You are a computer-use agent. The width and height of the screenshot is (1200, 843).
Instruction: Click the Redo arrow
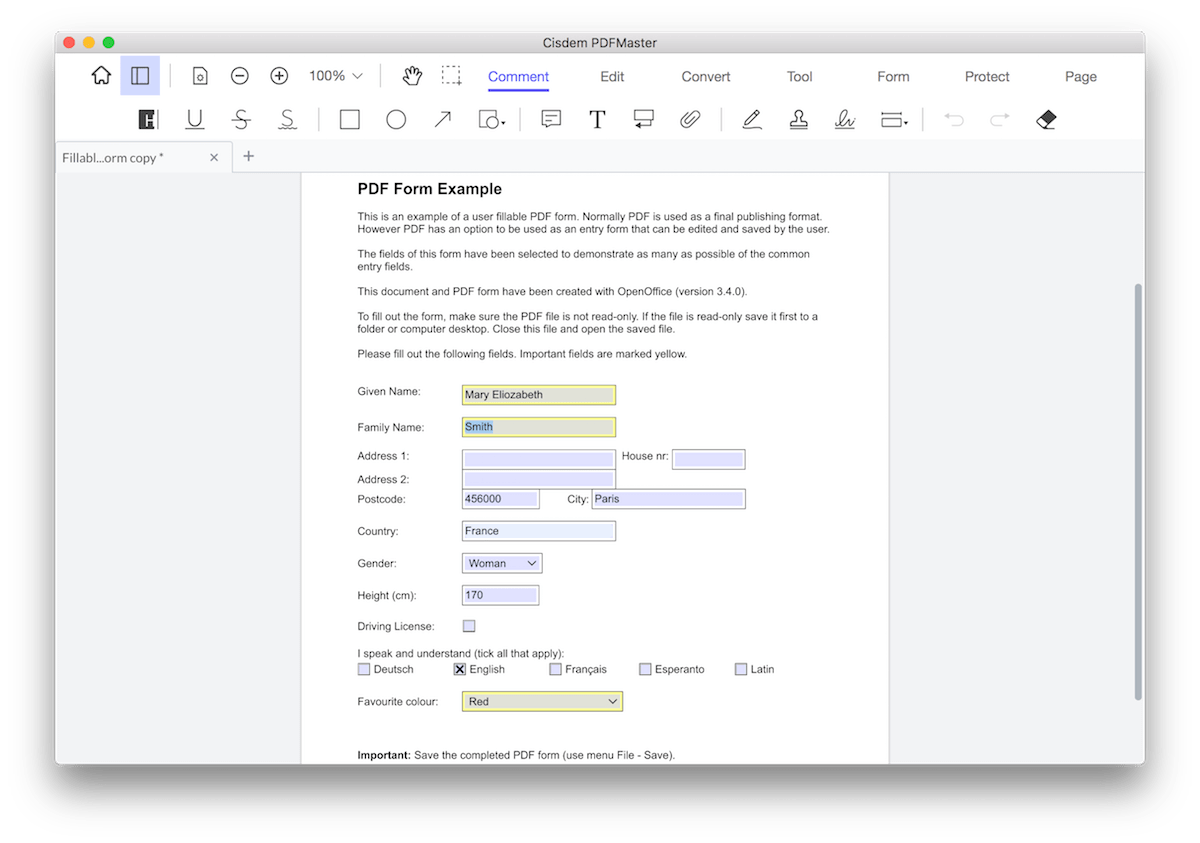pos(1000,120)
